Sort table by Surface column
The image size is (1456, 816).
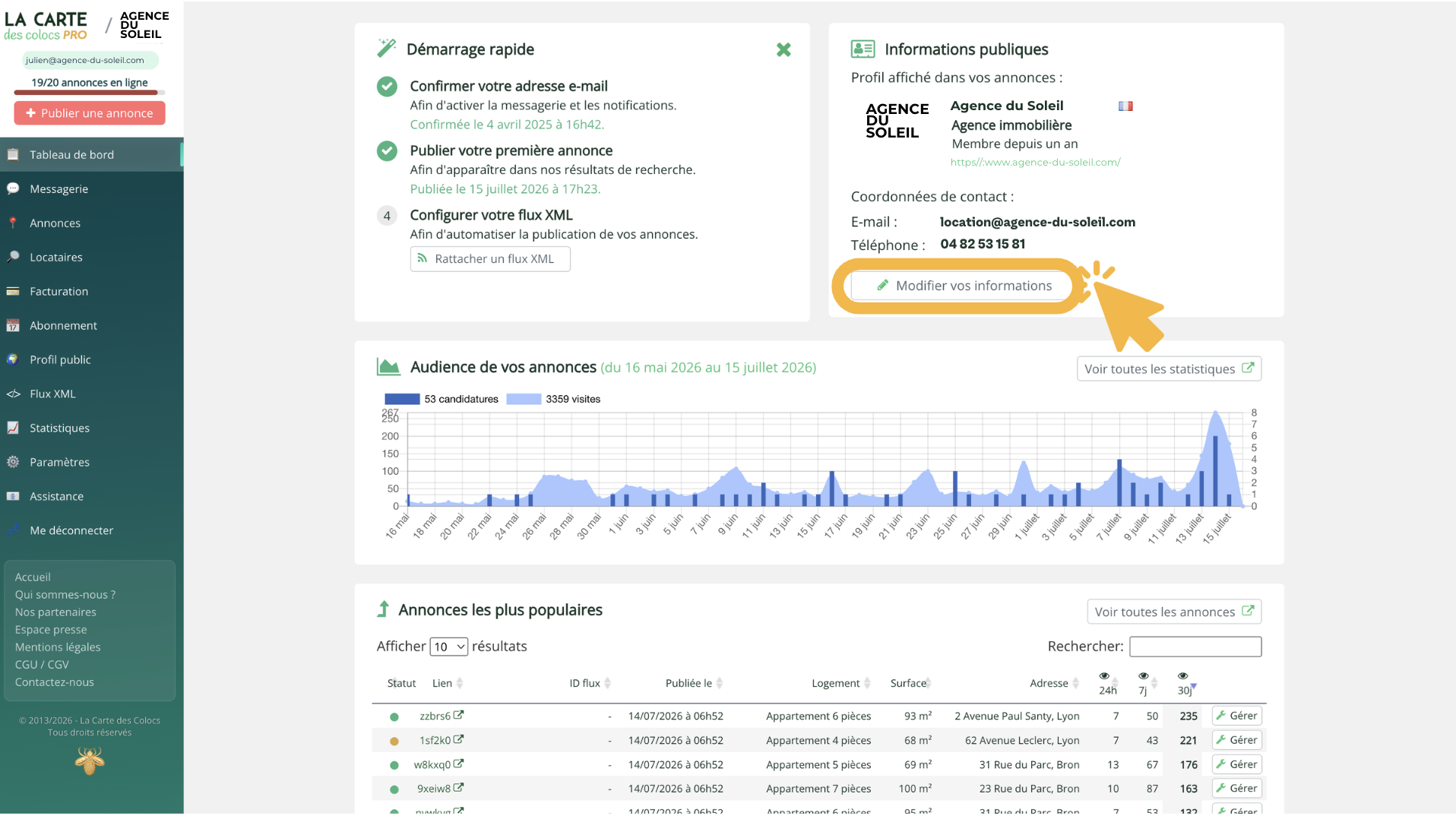[910, 683]
